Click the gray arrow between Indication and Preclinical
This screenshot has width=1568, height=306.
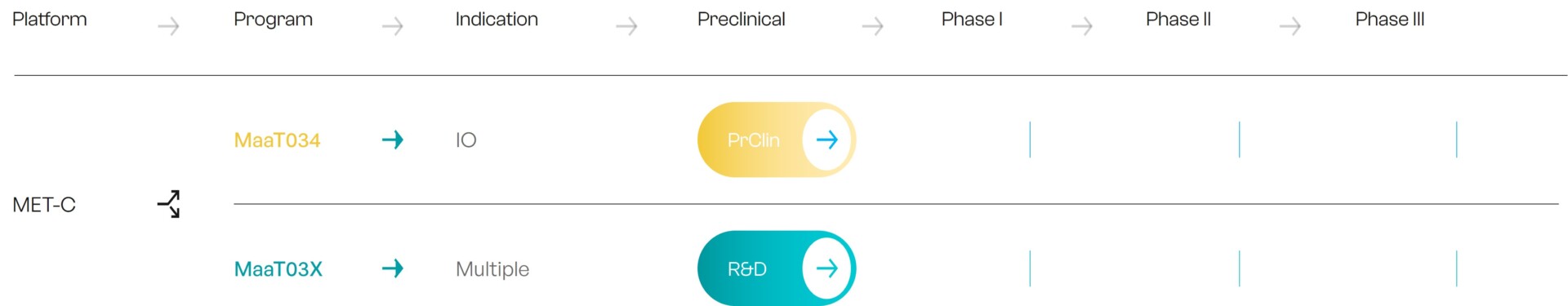click(x=626, y=27)
